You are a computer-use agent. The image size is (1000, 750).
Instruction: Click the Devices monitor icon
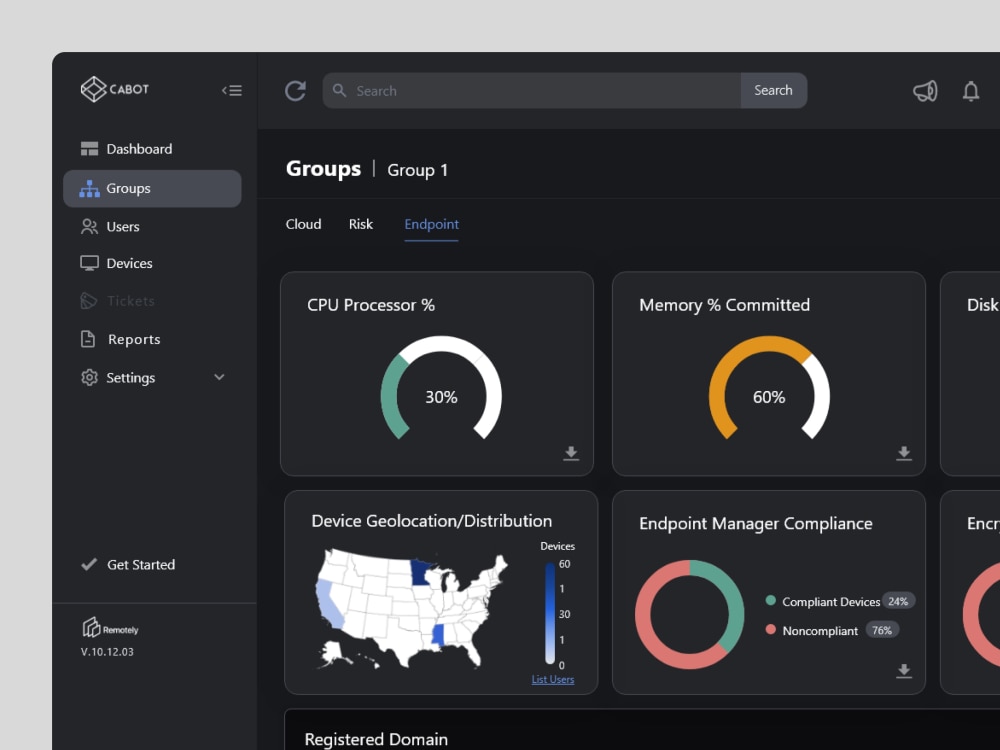pyautogui.click(x=89, y=263)
